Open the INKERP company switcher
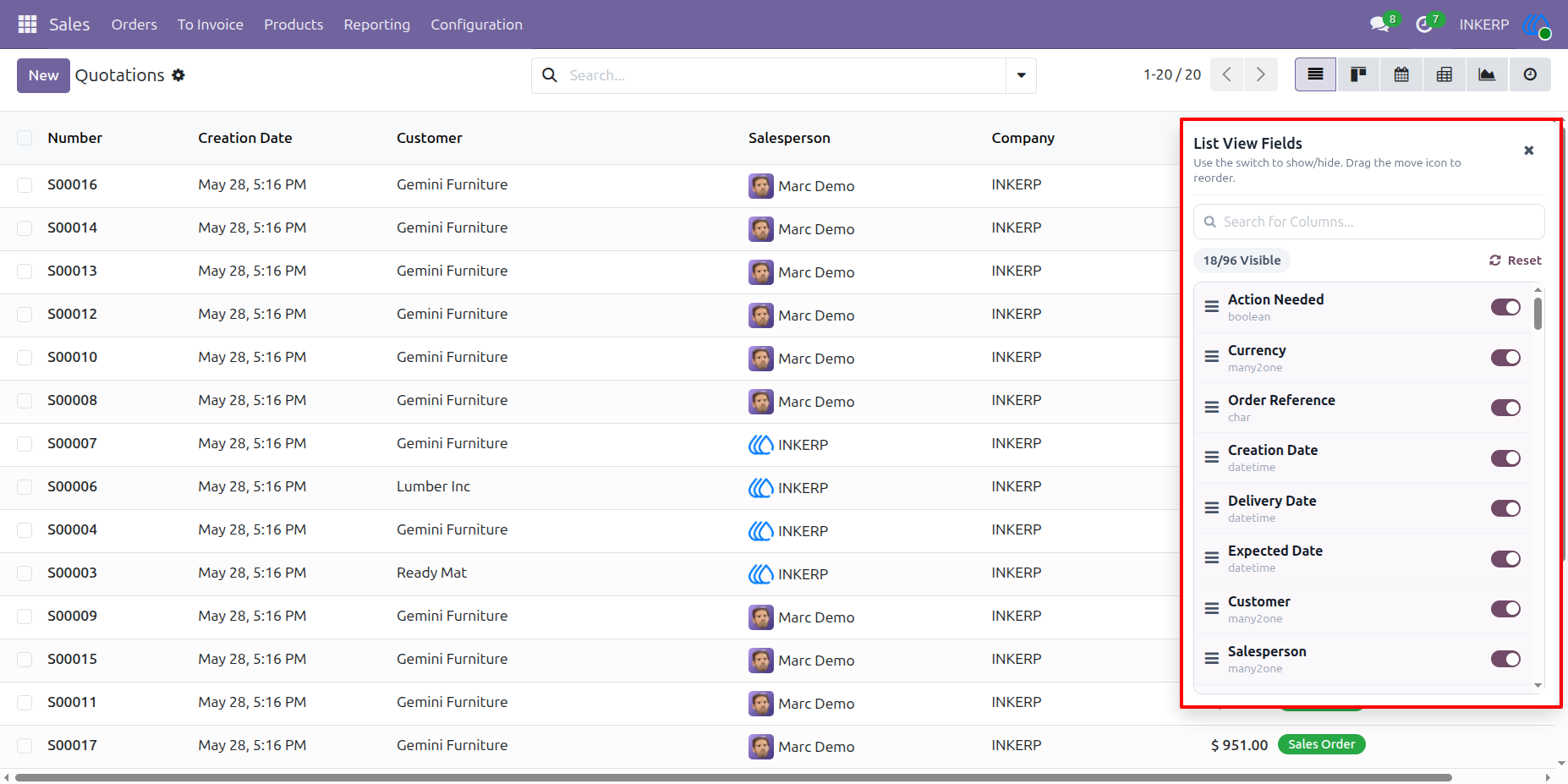The height and width of the screenshot is (784, 1568). [x=1484, y=25]
